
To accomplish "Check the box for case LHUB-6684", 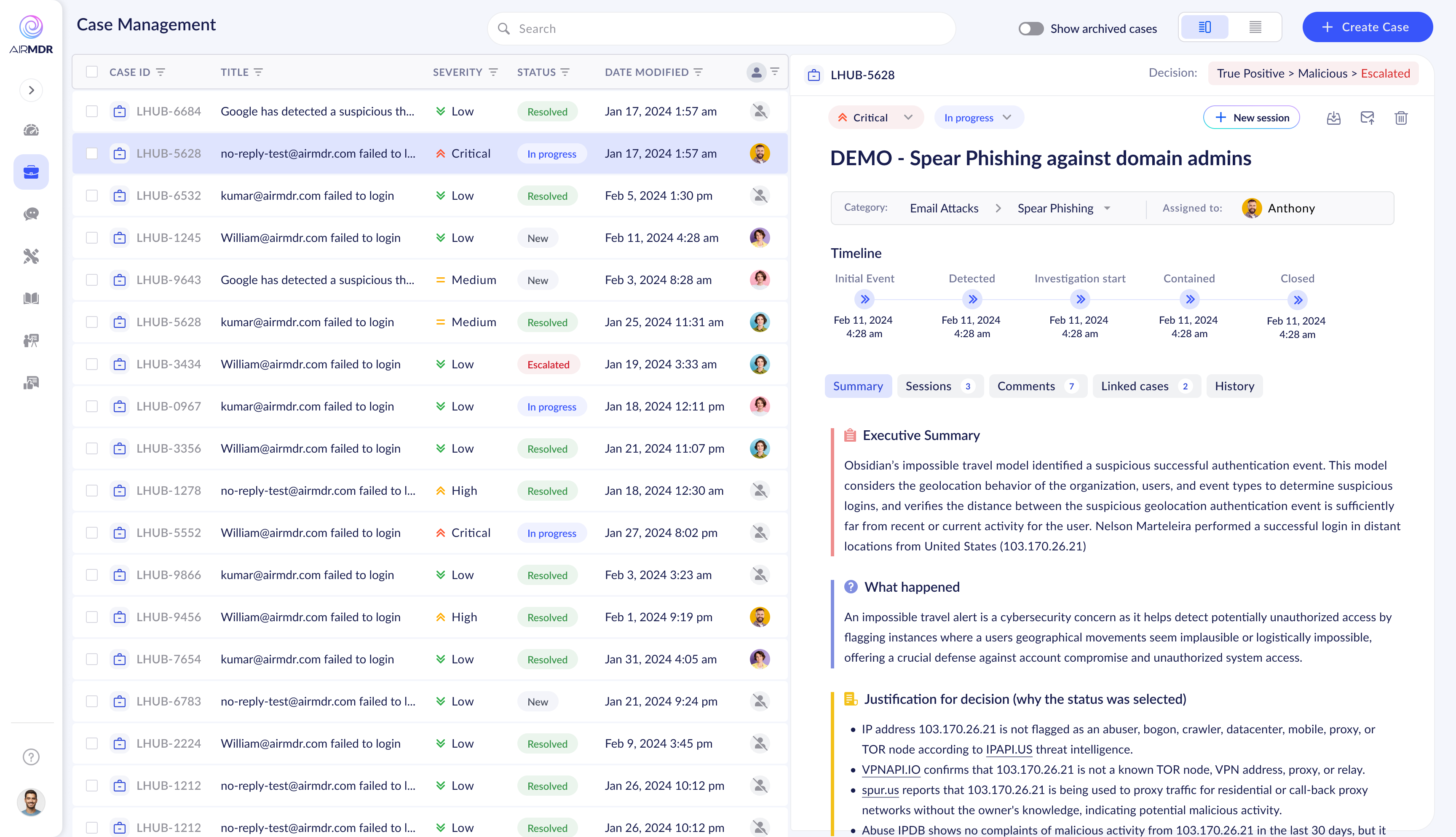I will [92, 112].
